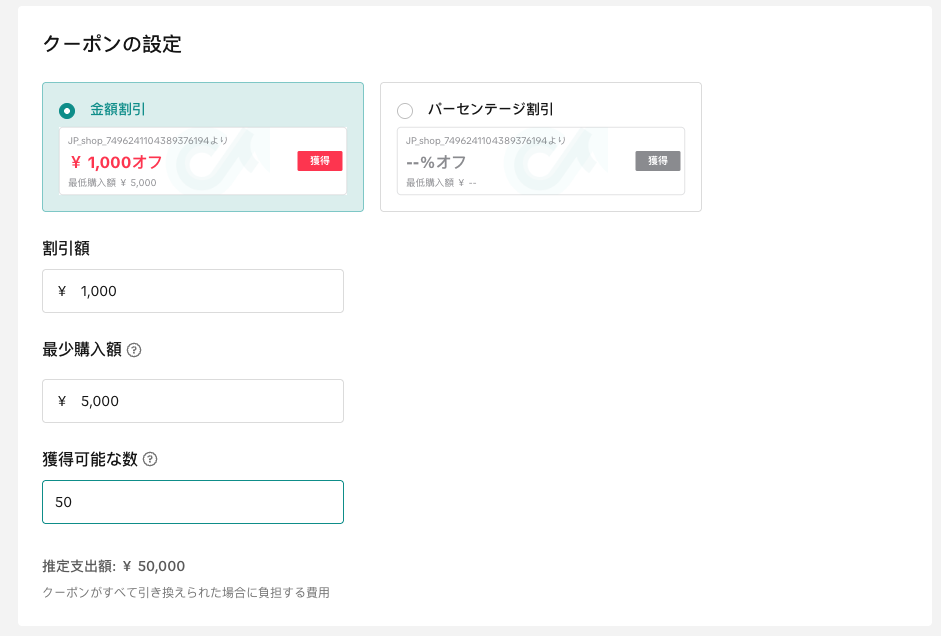Click the yen symbol in 最少購入額 field
Viewport: 941px width, 636px height.
pyautogui.click(x=62, y=401)
